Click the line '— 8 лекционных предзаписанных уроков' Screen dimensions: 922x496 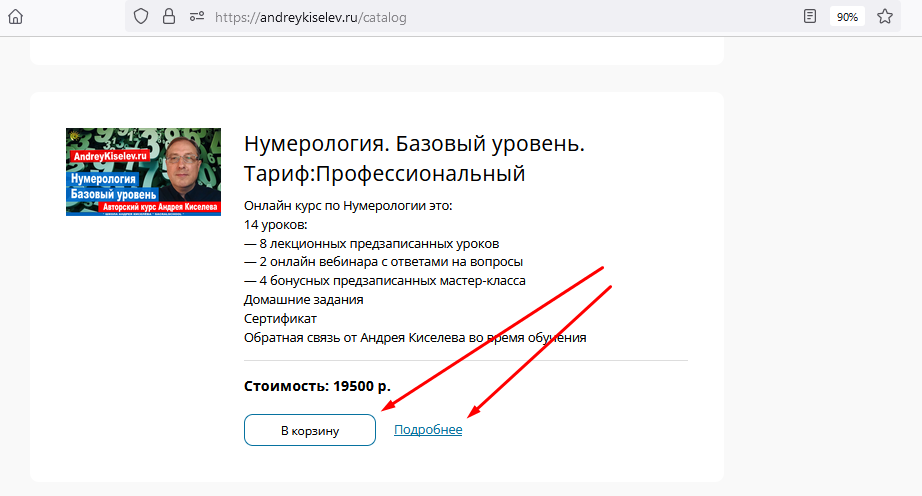click(x=372, y=243)
